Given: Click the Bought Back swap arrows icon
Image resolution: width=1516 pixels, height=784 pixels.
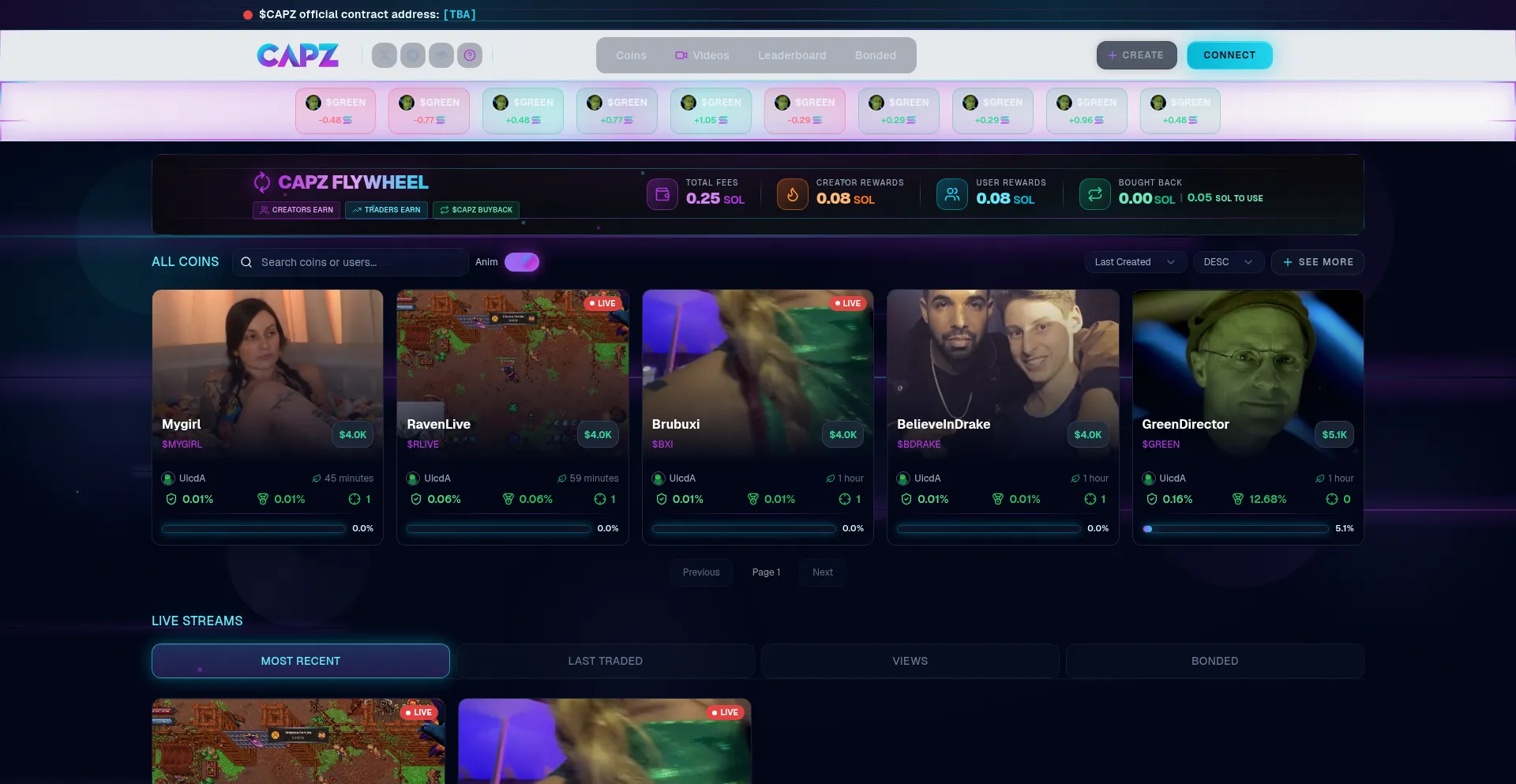Looking at the screenshot, I should [x=1094, y=194].
